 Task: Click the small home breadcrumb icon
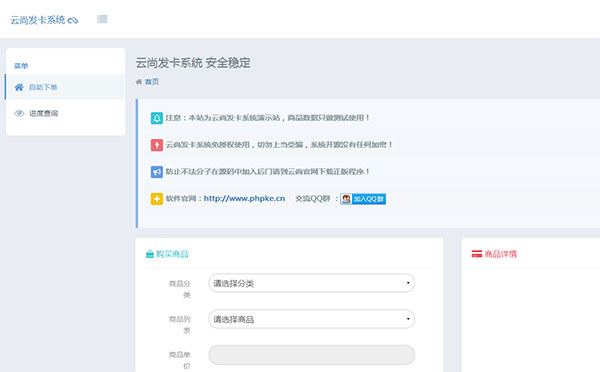coord(139,82)
